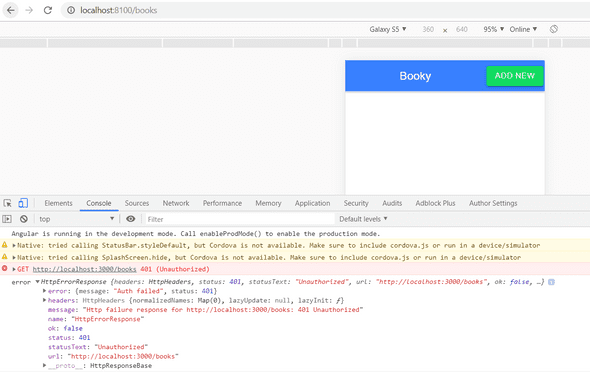590x373 pixels.
Task: Open the Adblock Plus tab
Action: point(435,203)
